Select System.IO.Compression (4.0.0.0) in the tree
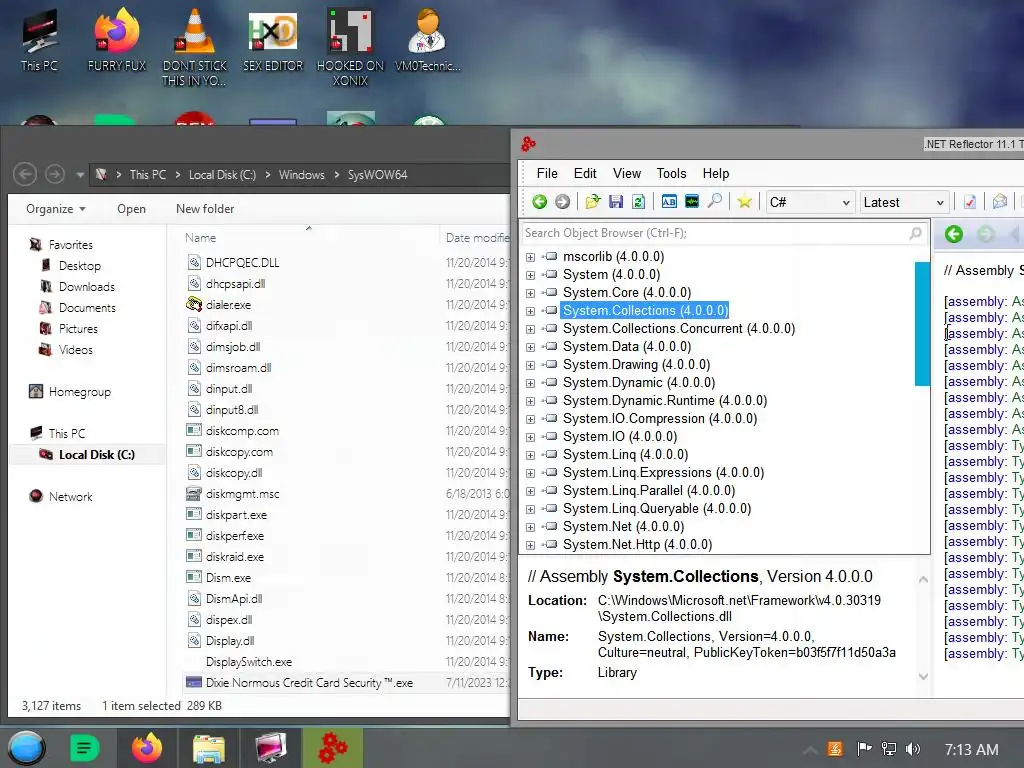 point(660,419)
